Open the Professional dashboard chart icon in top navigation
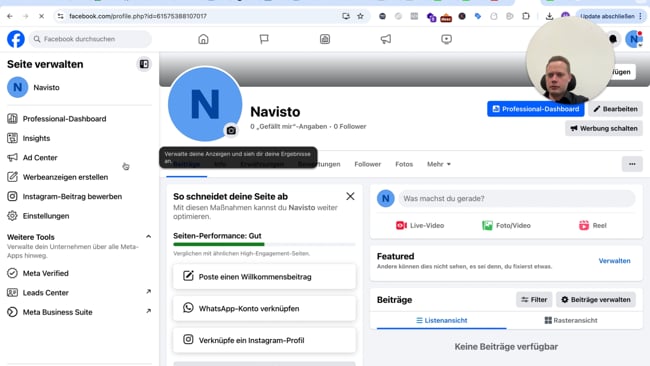 pos(325,39)
